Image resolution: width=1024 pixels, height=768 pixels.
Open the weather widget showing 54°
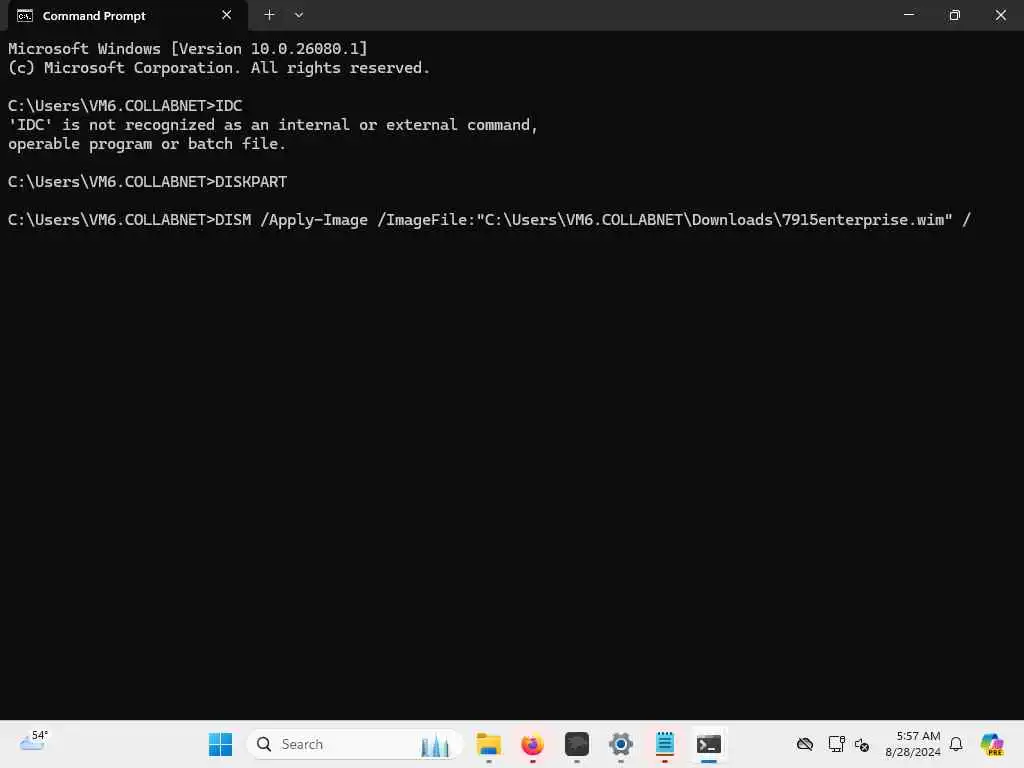pyautogui.click(x=34, y=742)
